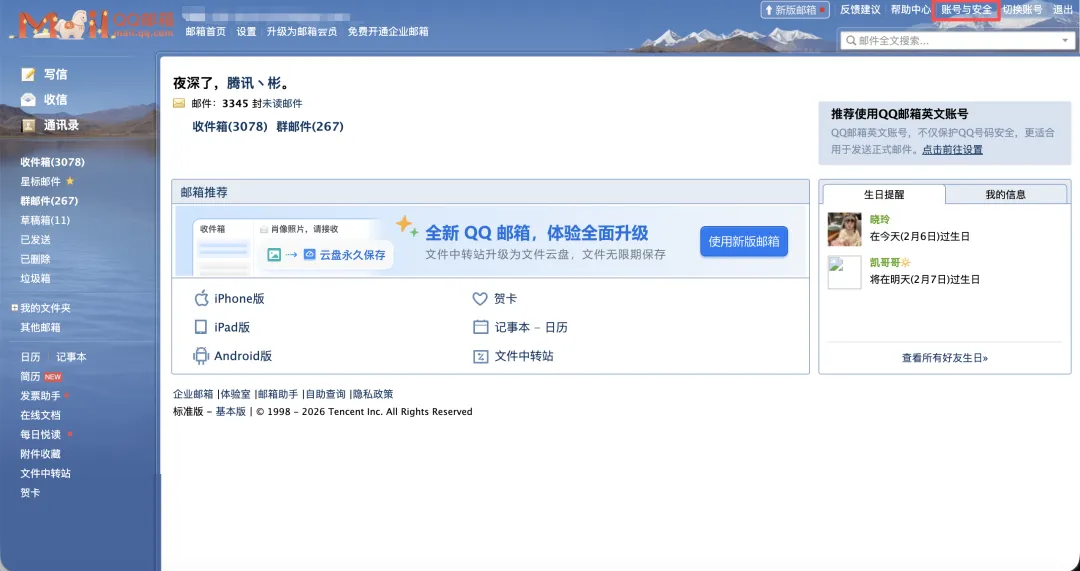Image resolution: width=1080 pixels, height=571 pixels.
Task: Click the 使用新版邮箱 button
Action: click(744, 241)
